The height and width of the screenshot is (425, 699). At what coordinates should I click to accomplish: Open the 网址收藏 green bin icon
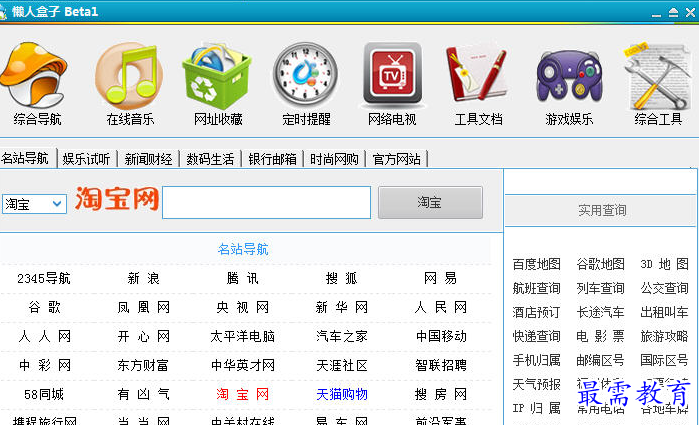[217, 76]
